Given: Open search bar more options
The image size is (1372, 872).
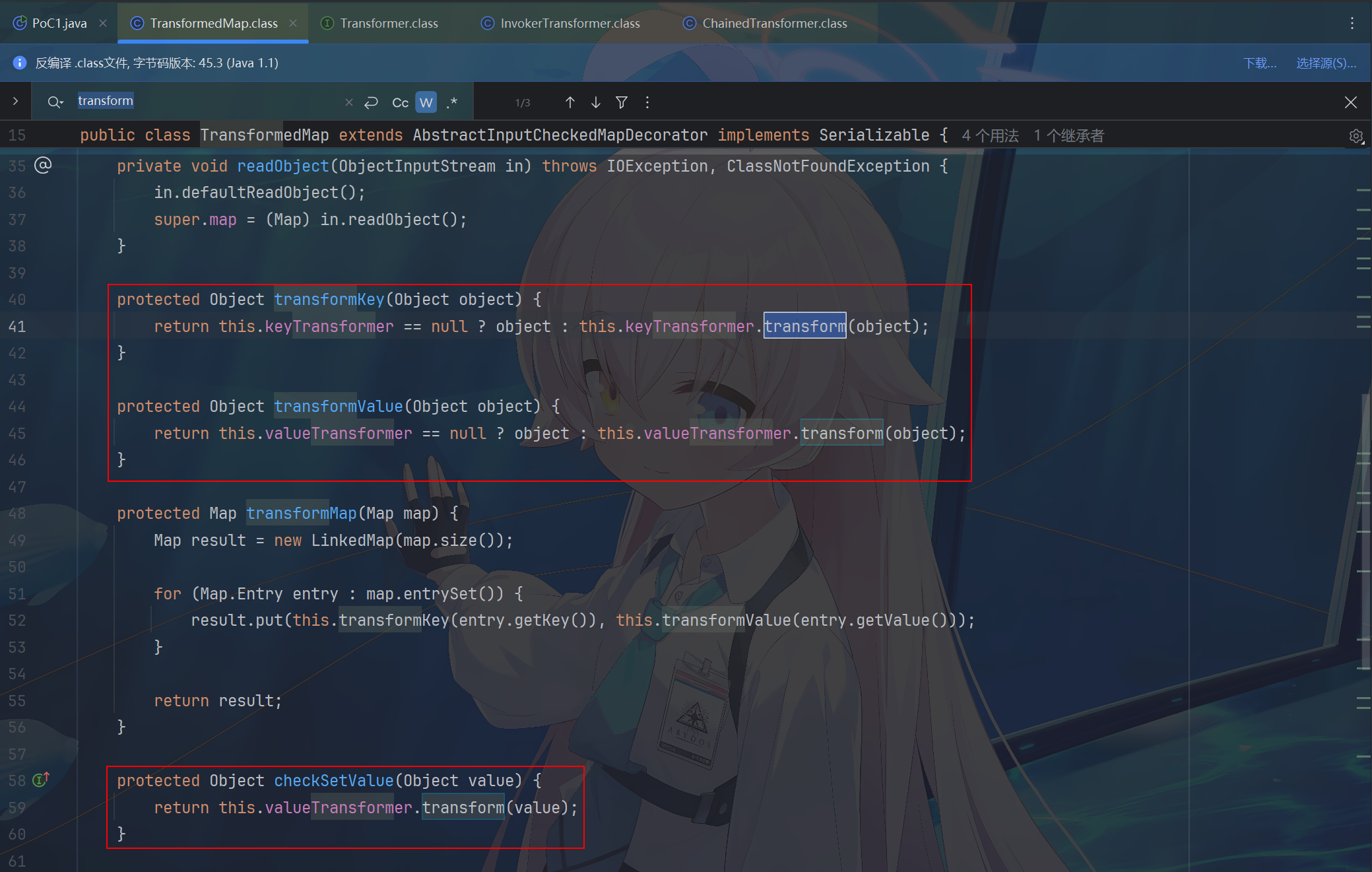Looking at the screenshot, I should [x=647, y=102].
